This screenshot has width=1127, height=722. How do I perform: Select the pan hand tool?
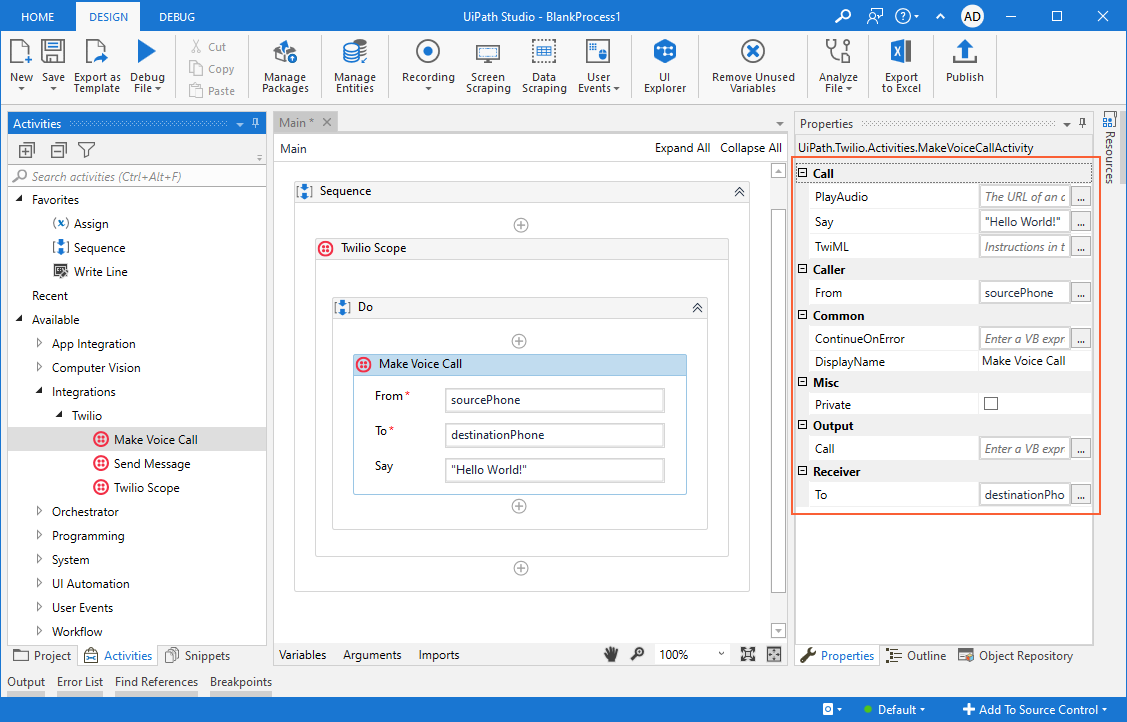coord(611,654)
